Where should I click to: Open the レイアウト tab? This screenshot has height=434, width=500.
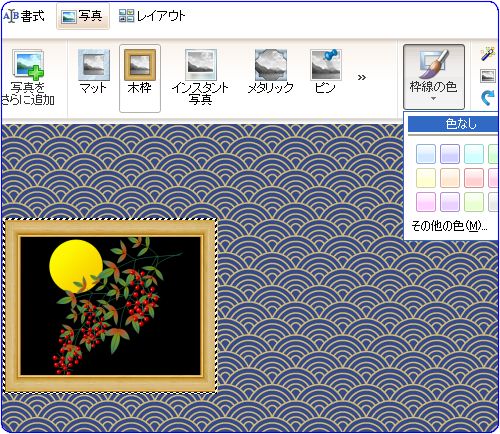pos(152,16)
